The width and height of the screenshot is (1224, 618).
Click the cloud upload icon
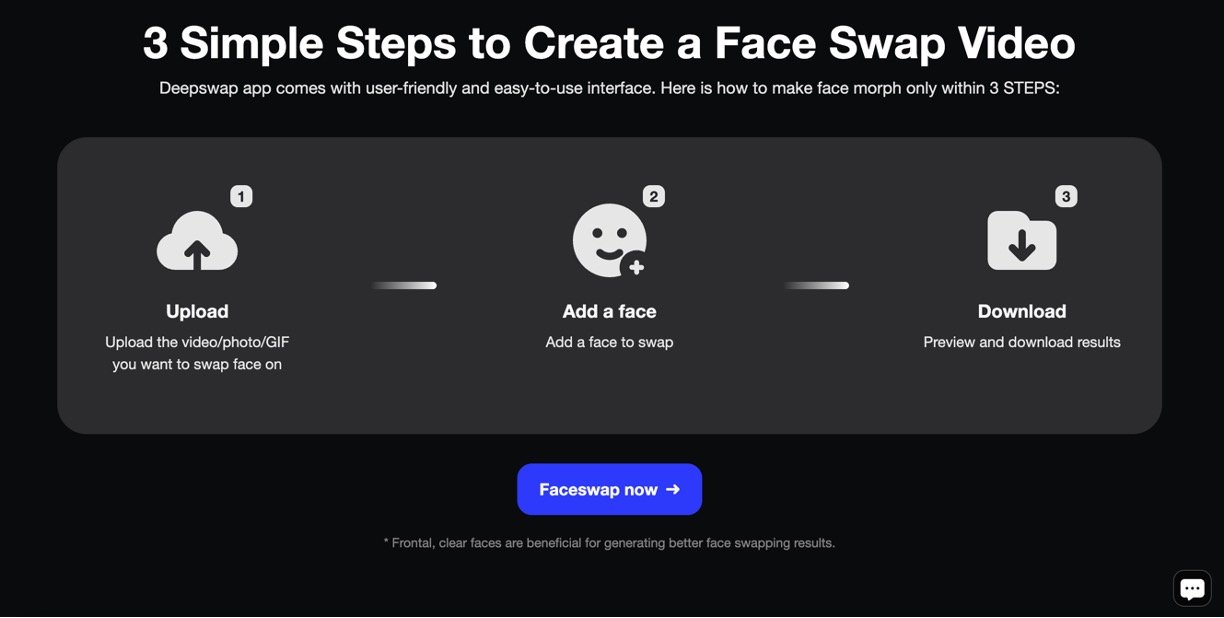click(x=197, y=241)
